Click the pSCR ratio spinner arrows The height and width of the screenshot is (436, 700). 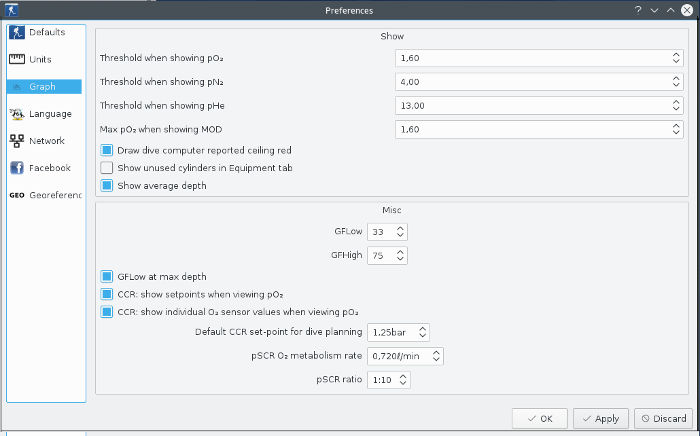403,380
